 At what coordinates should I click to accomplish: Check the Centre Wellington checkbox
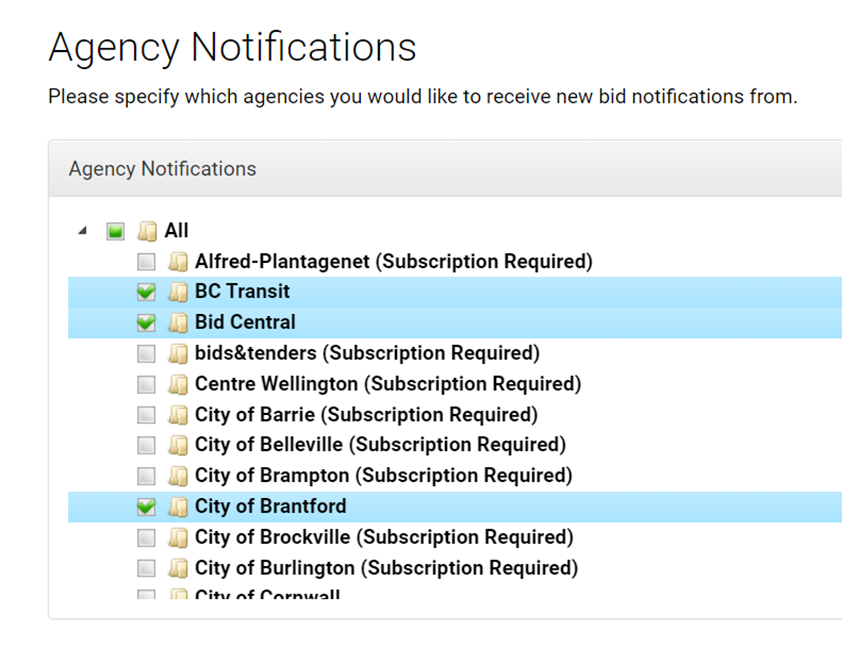(x=146, y=384)
